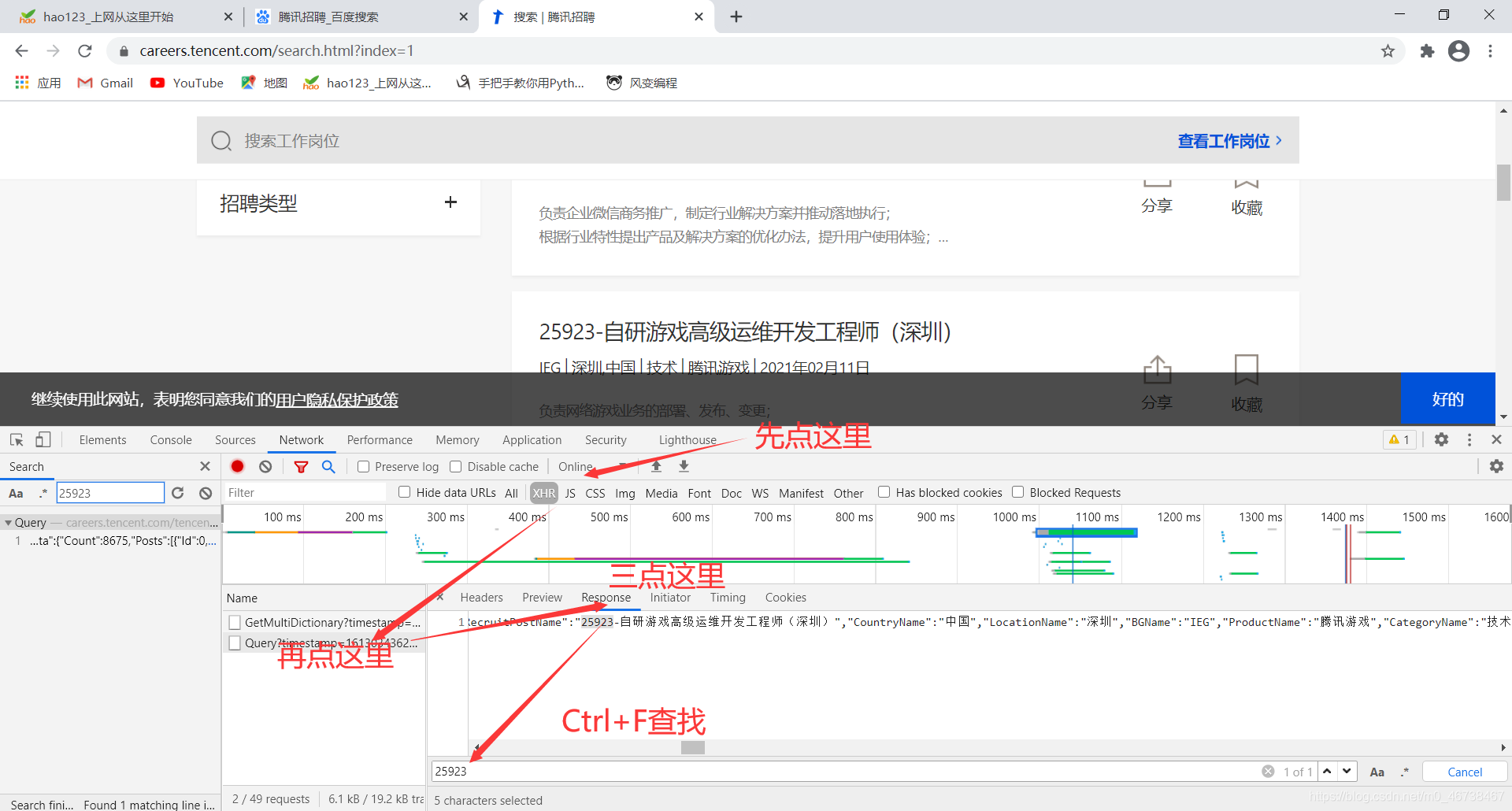Open the Preview tab of the request
Image resolution: width=1512 pixels, height=811 pixels.
point(542,598)
